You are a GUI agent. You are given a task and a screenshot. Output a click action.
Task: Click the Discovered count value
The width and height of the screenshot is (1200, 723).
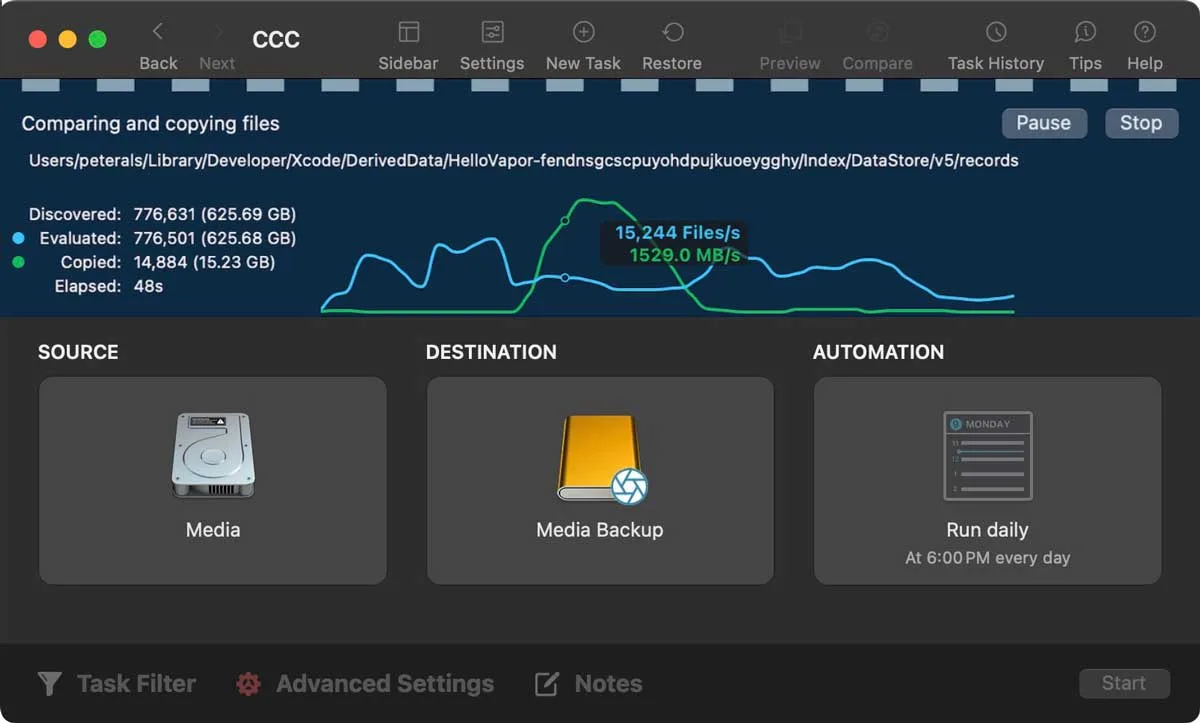tap(214, 214)
